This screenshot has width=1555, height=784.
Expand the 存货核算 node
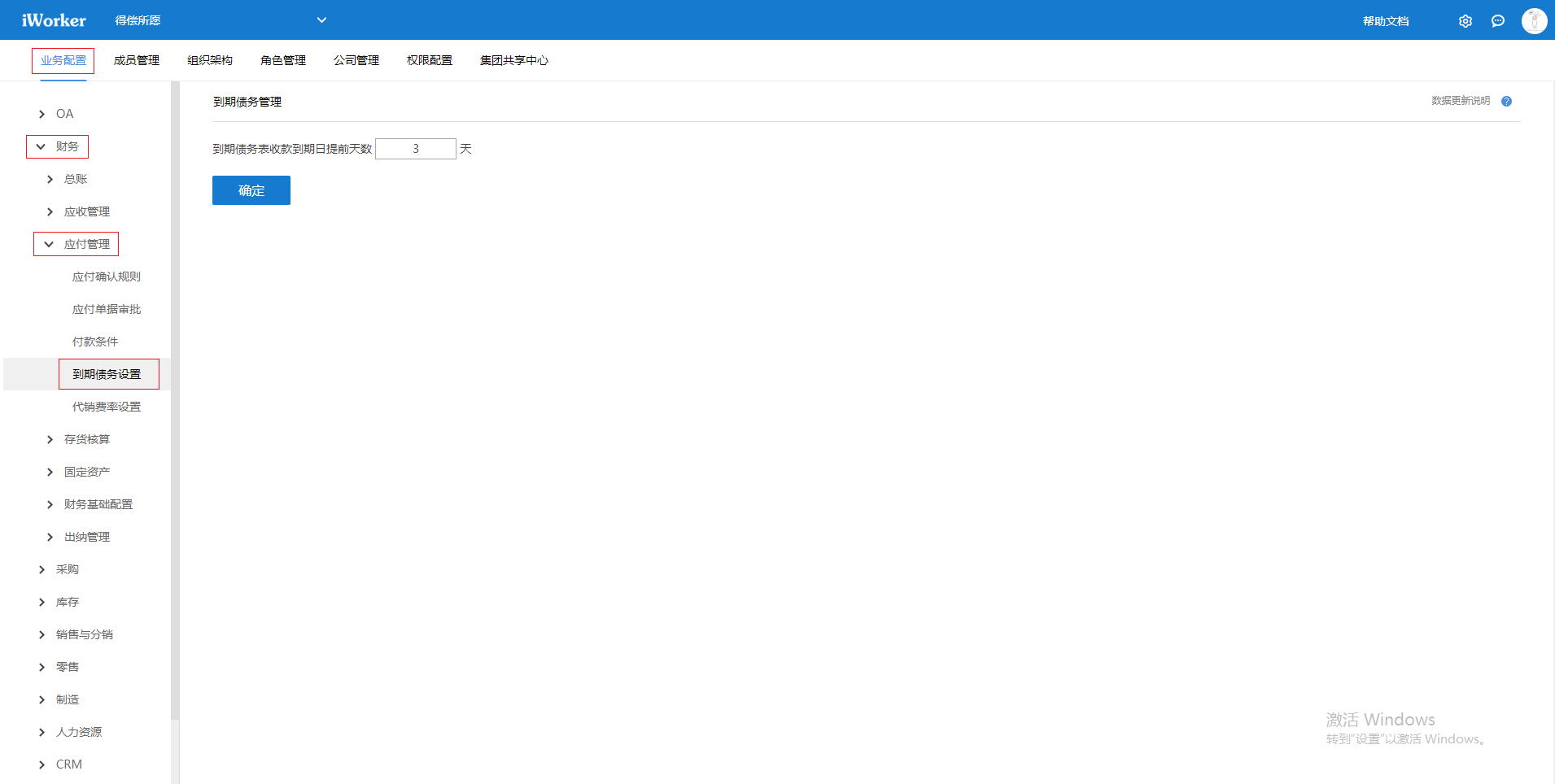pos(50,439)
